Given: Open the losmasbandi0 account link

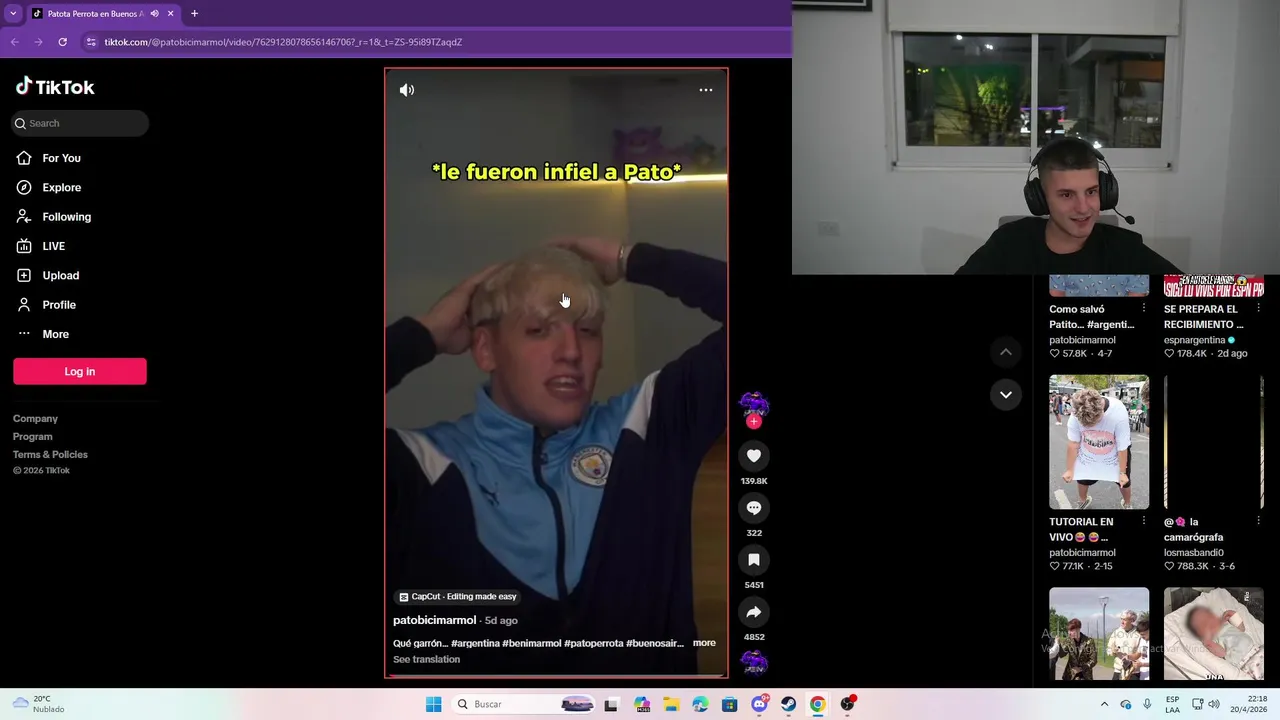Looking at the screenshot, I should click(1194, 553).
